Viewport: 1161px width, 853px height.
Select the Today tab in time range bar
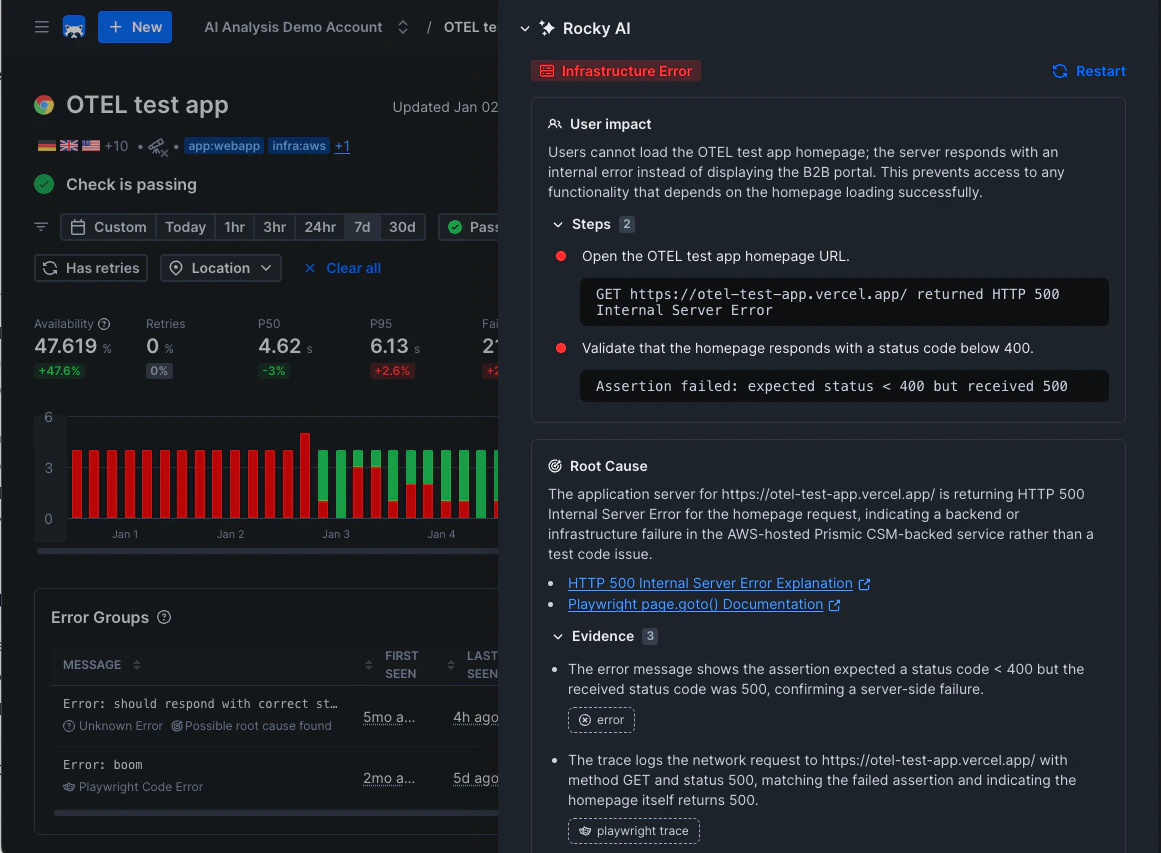pyautogui.click(x=185, y=226)
